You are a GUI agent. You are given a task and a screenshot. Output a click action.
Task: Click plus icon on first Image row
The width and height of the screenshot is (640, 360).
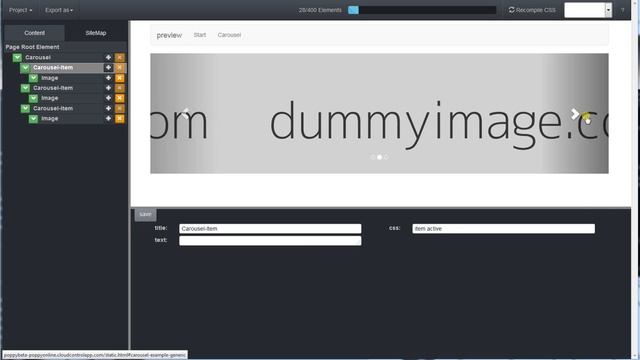(x=108, y=78)
